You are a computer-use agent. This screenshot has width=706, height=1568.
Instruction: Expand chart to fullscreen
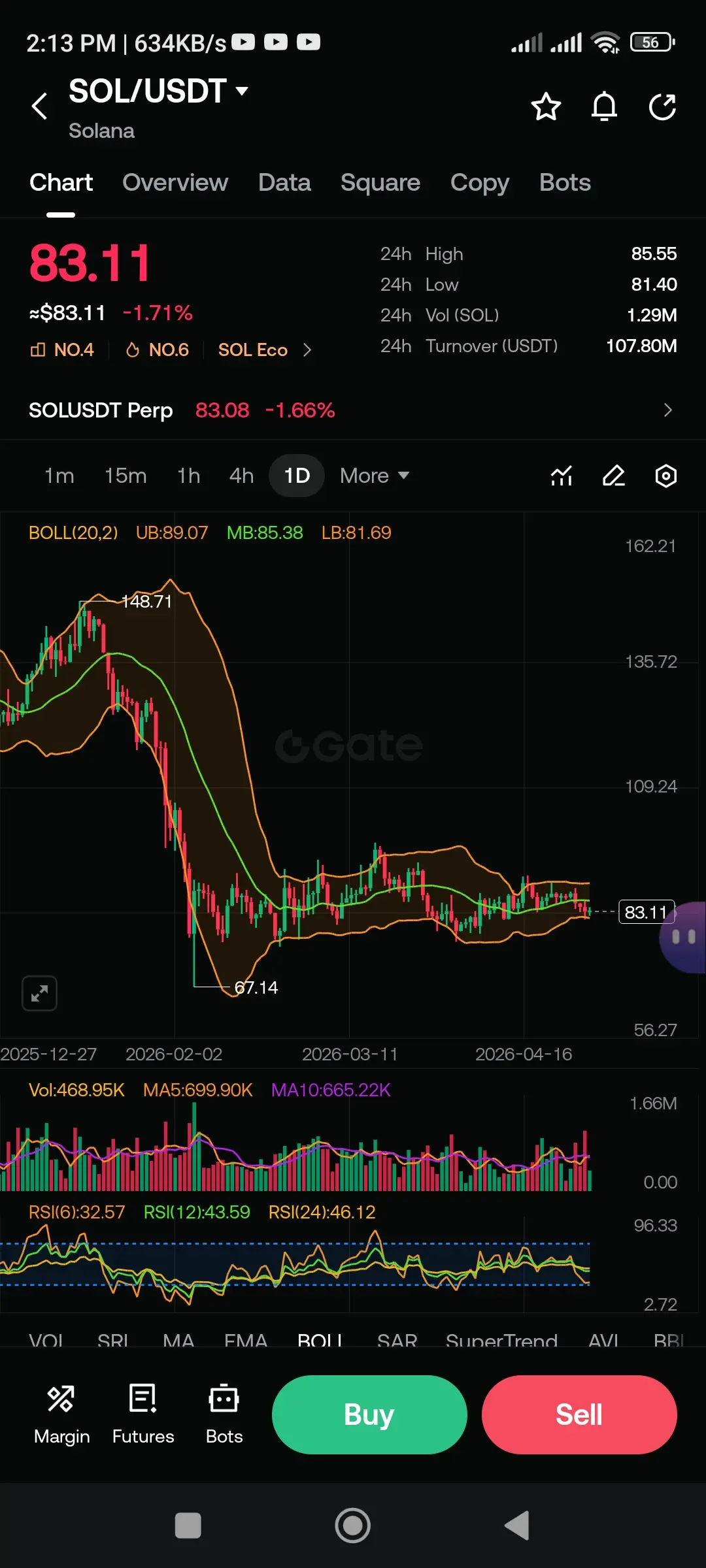(39, 993)
